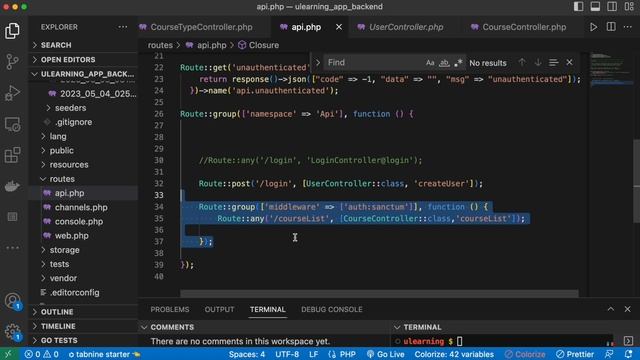The height and width of the screenshot is (360, 640).
Task: Customize layout from title bar
Action: point(629,7)
